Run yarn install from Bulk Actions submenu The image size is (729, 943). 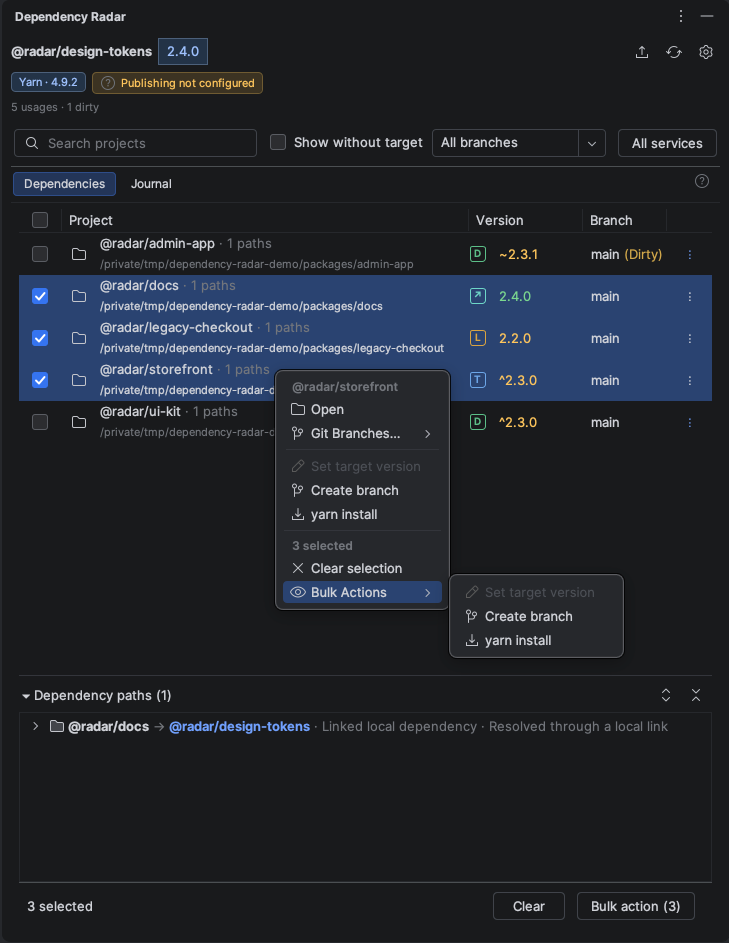[x=536, y=640]
